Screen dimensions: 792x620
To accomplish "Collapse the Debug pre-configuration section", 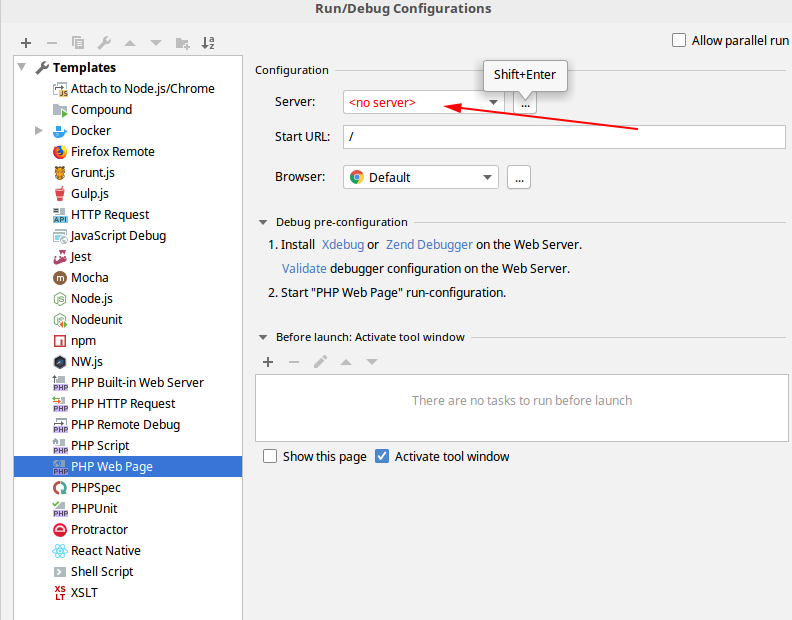I will coord(264,223).
